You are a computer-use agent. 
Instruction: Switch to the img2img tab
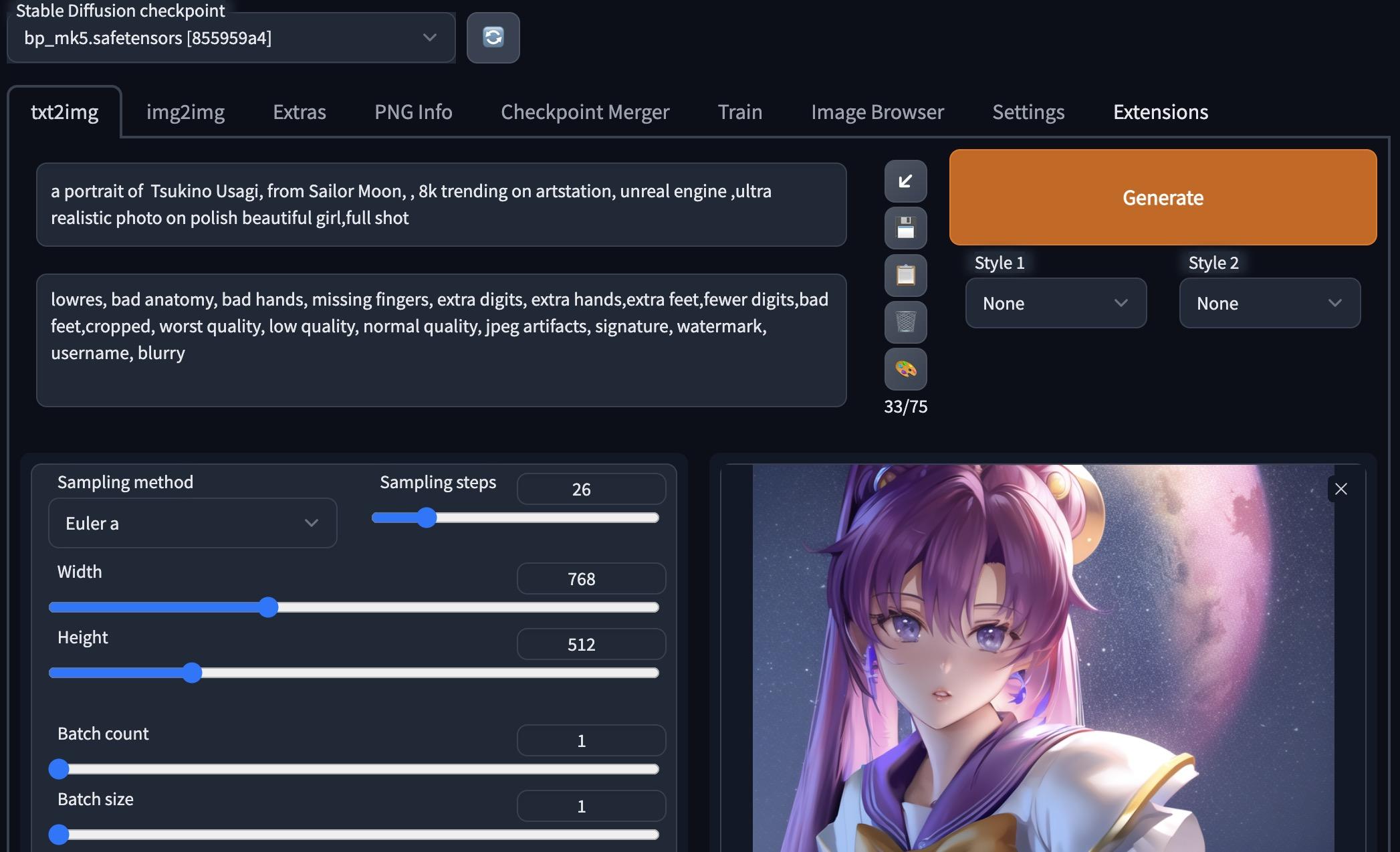pos(185,112)
